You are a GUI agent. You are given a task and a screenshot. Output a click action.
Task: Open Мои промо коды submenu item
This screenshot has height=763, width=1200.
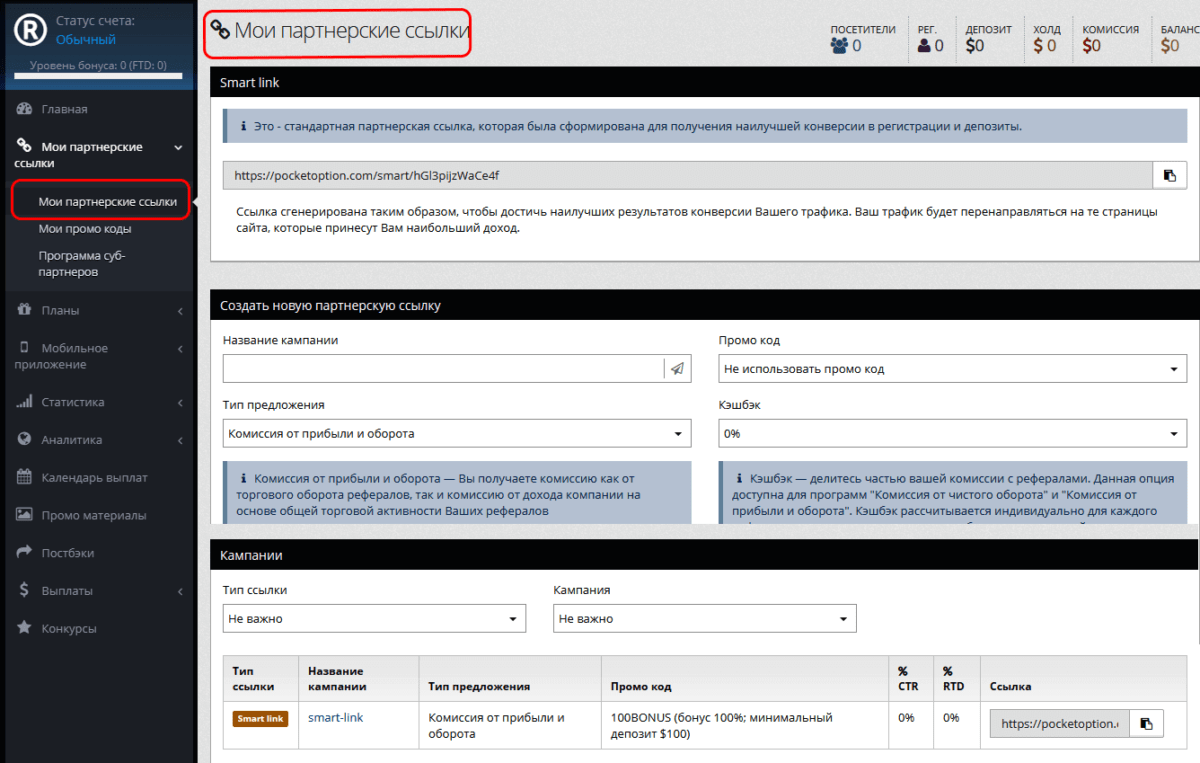[85, 229]
